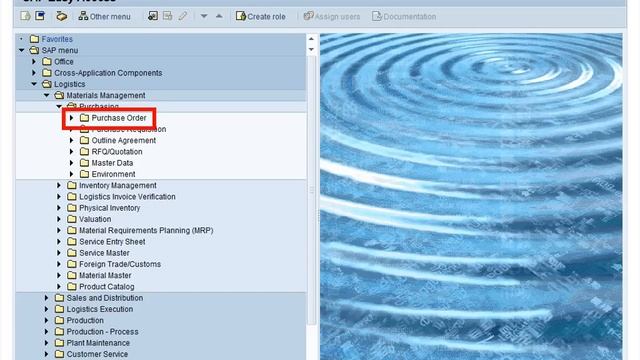Collapse the SAP menu node arrow
Image resolution: width=640 pixels, height=360 pixels.
click(22, 50)
